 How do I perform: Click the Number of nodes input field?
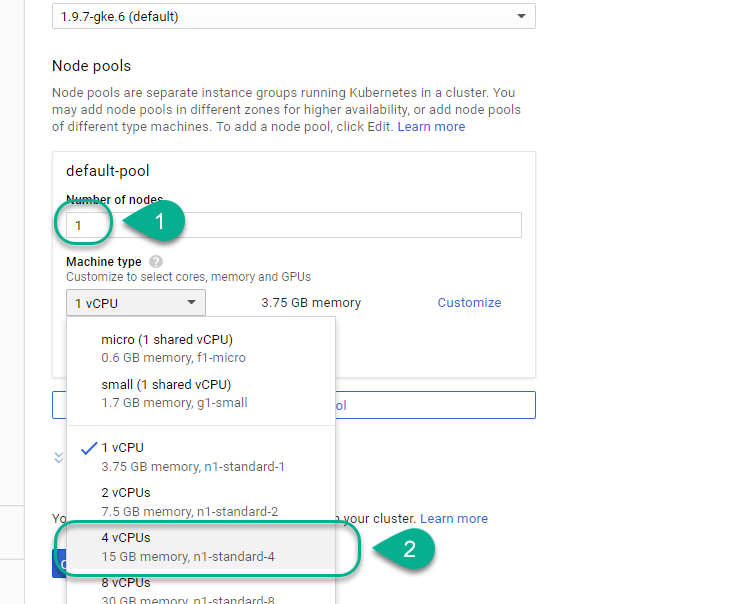[294, 225]
